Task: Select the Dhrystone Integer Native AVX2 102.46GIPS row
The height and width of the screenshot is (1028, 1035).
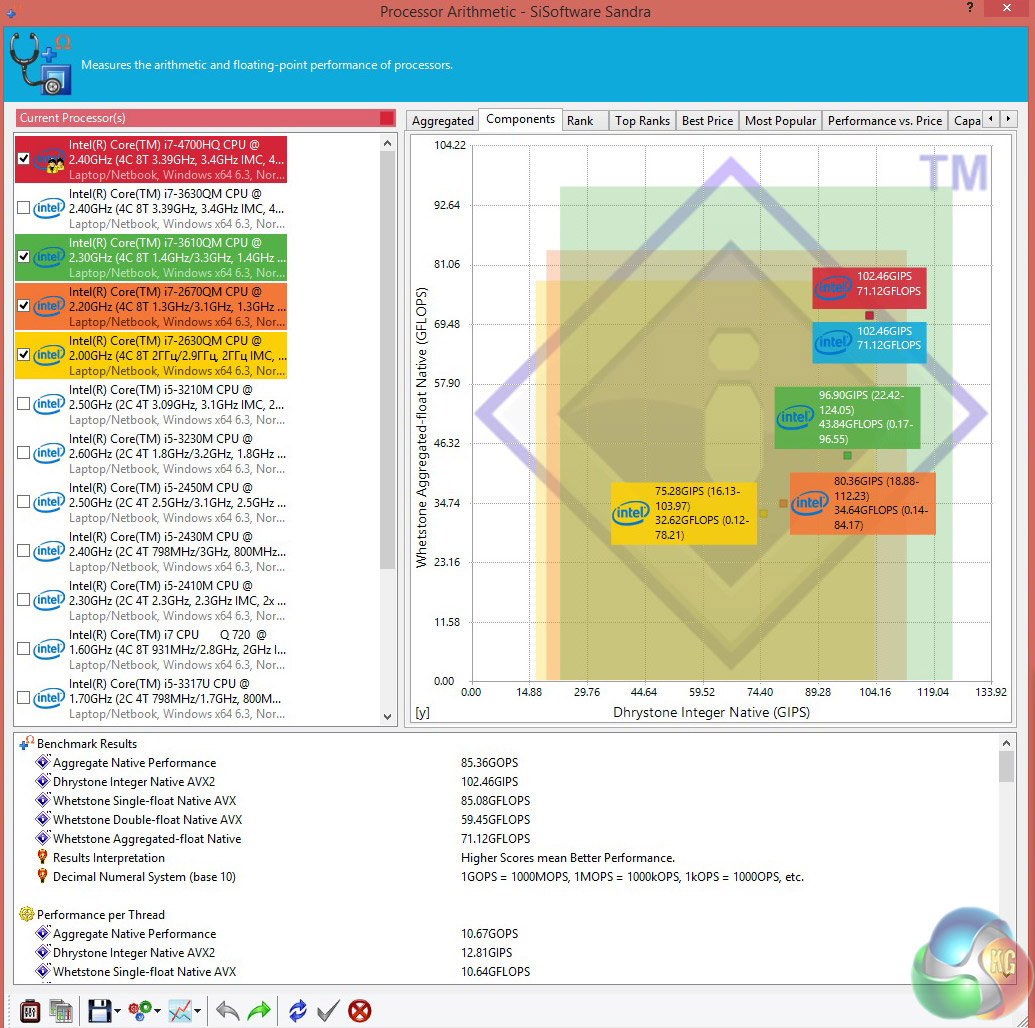Action: [x=508, y=781]
